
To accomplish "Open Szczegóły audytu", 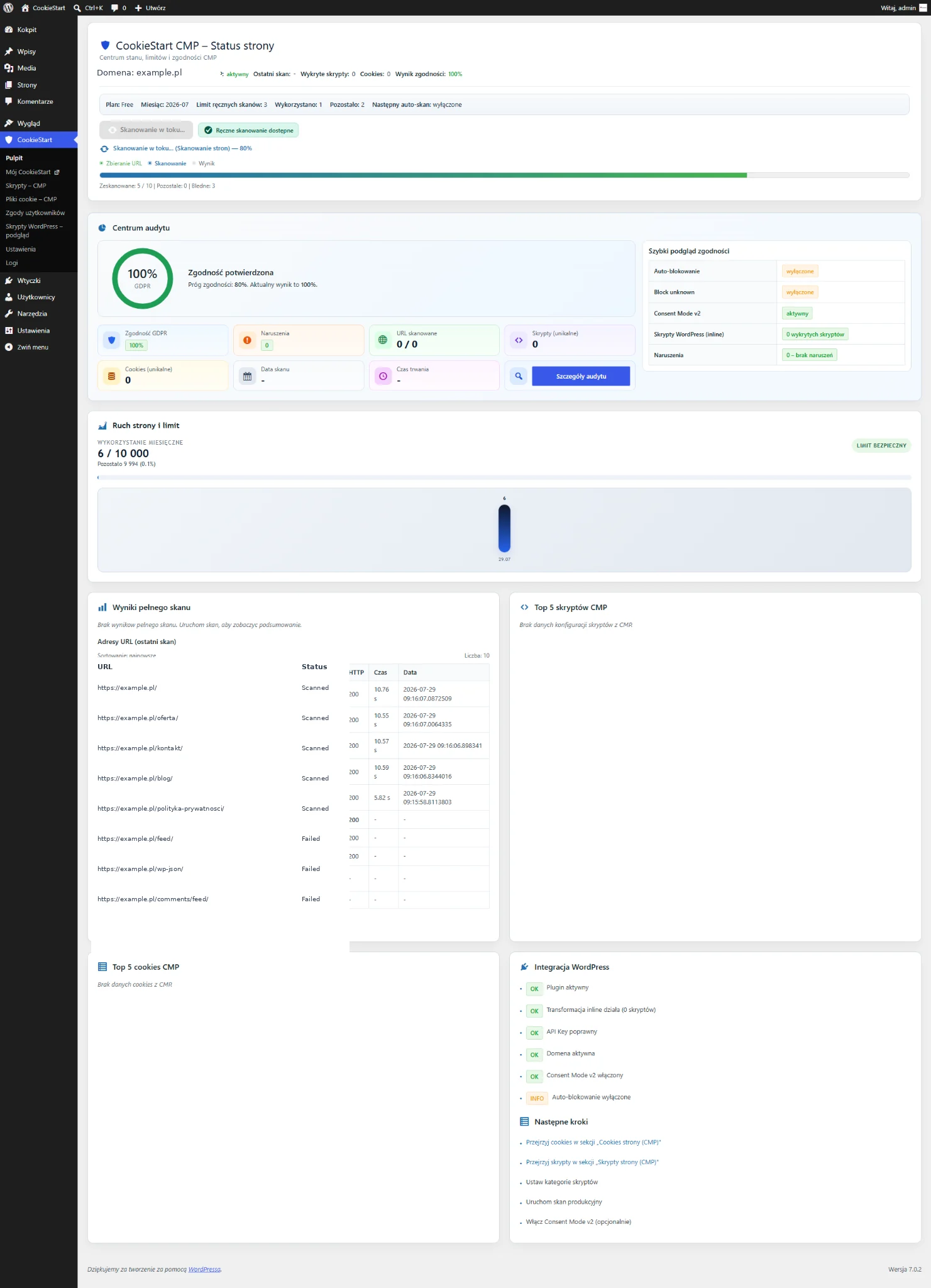I will [x=581, y=376].
